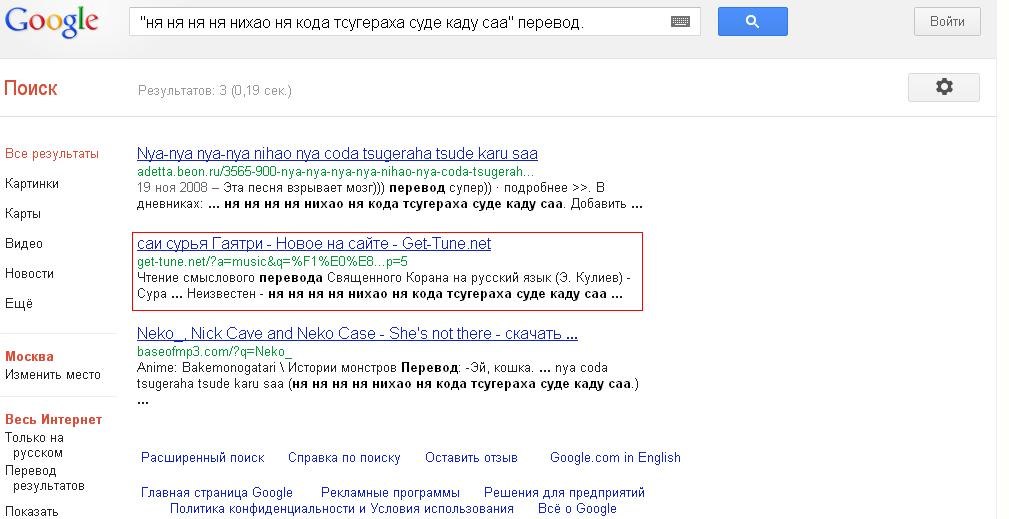Click the Войти sign-in button
1009x519 pixels.
(x=946, y=21)
